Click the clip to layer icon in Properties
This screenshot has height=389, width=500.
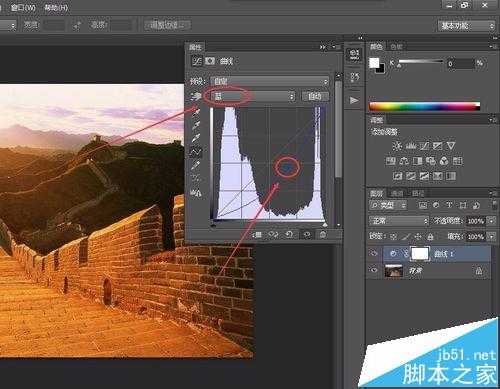tap(257, 235)
